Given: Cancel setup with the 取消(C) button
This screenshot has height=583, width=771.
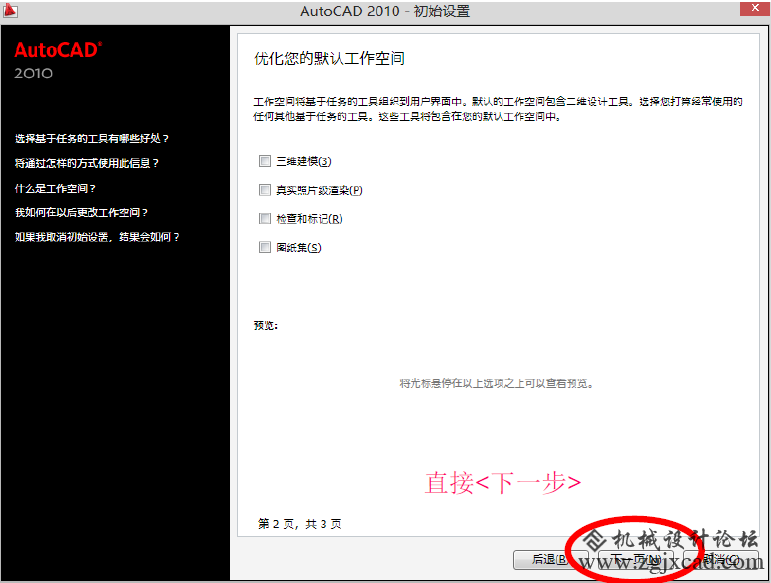Looking at the screenshot, I should [x=720, y=559].
